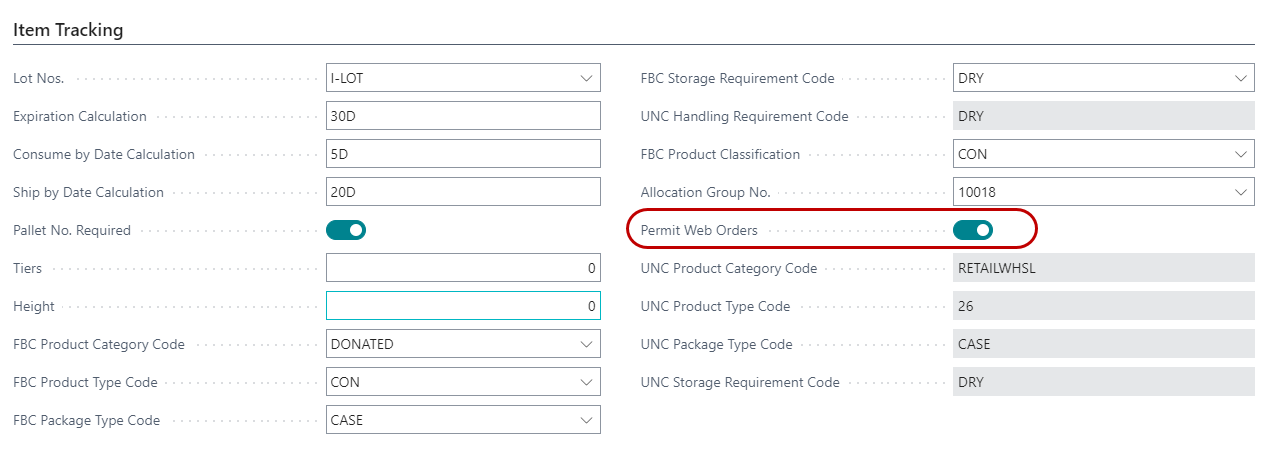Open the FBC Package Type Code dropdown
This screenshot has height=455, width=1263.
(585, 420)
